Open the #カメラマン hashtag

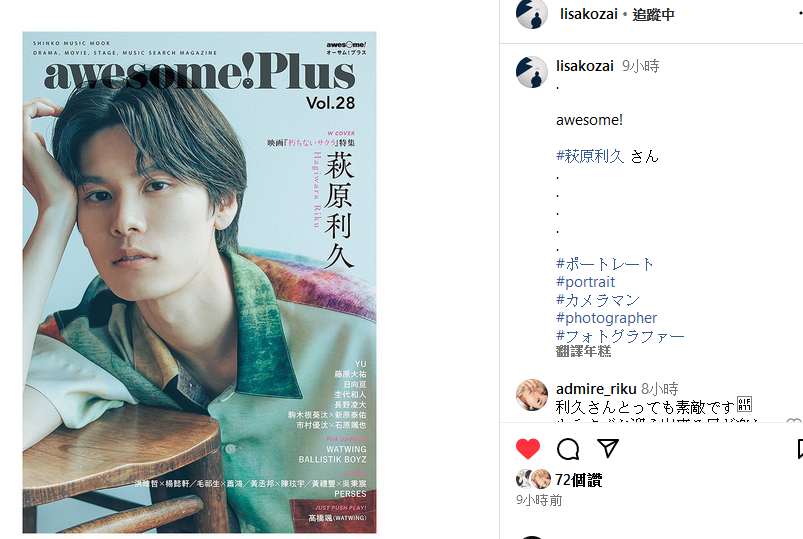(x=598, y=300)
